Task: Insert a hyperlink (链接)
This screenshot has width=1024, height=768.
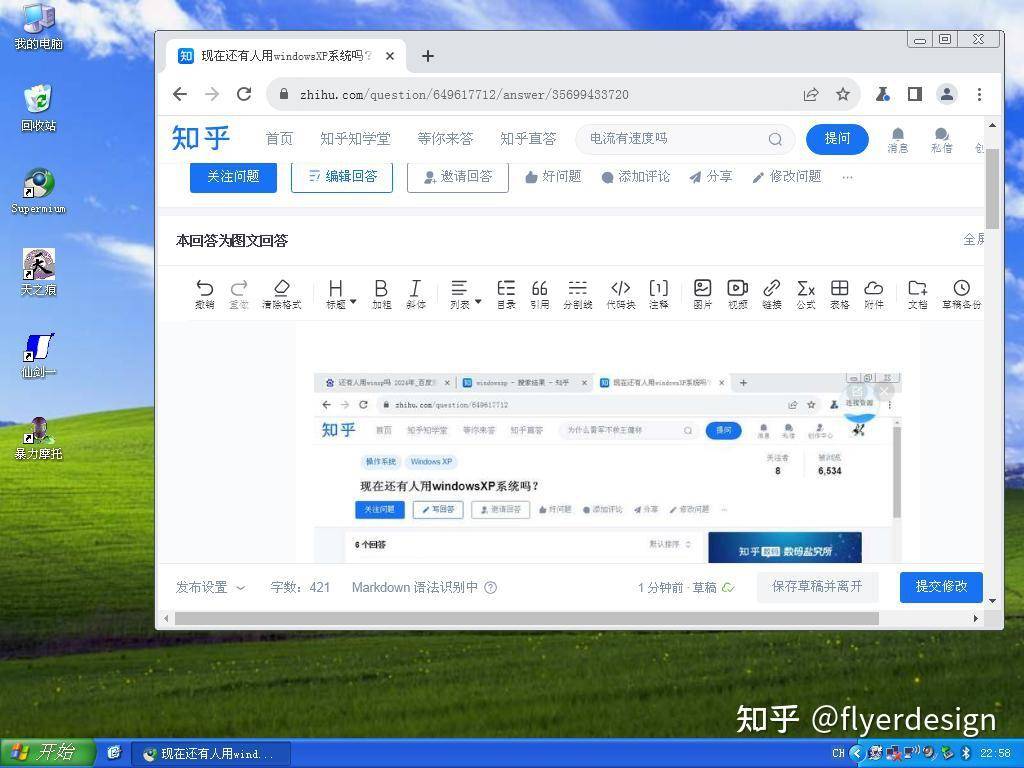Action: [x=772, y=294]
